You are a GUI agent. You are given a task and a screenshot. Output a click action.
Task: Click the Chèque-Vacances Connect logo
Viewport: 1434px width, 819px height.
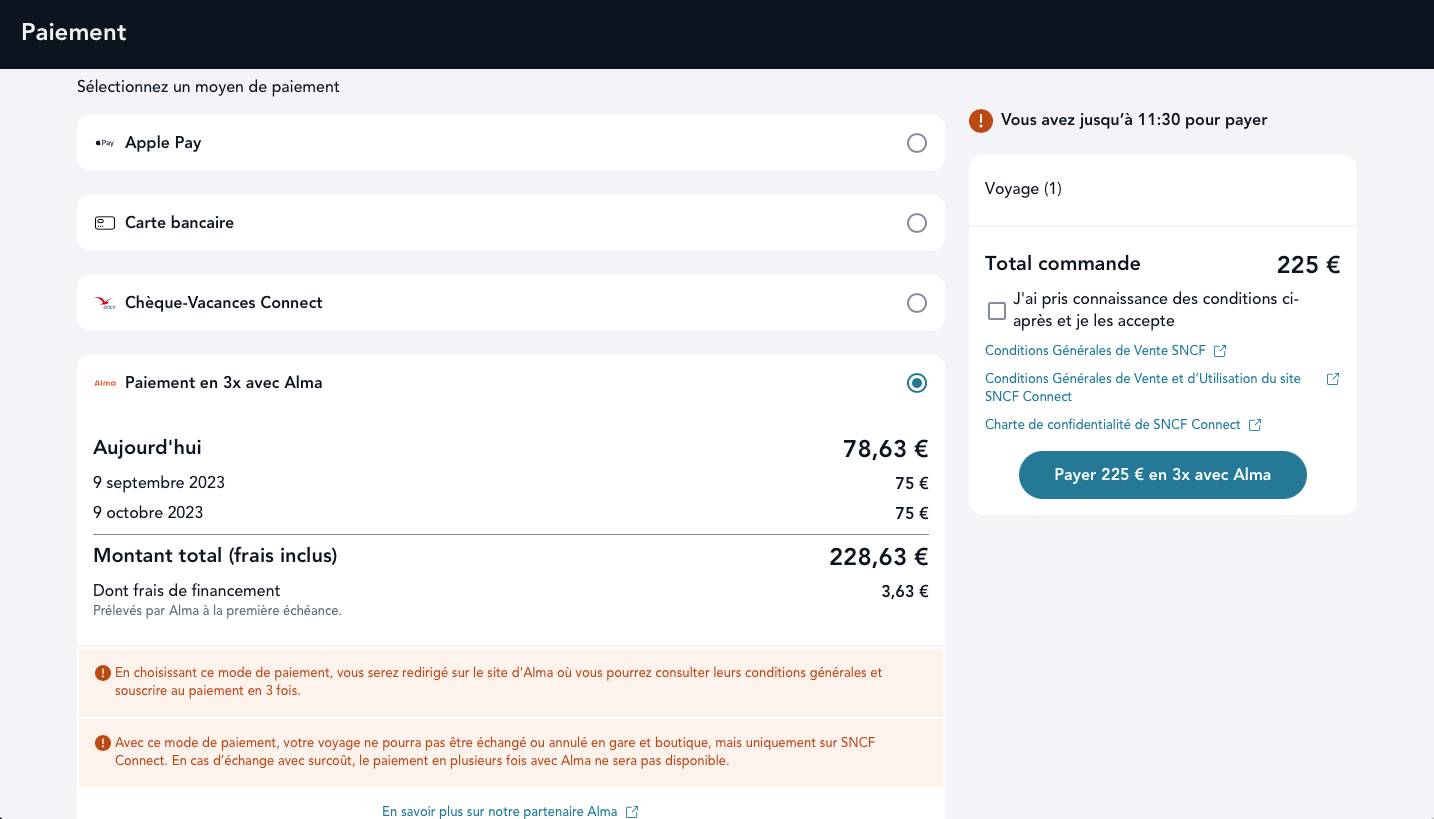[105, 303]
